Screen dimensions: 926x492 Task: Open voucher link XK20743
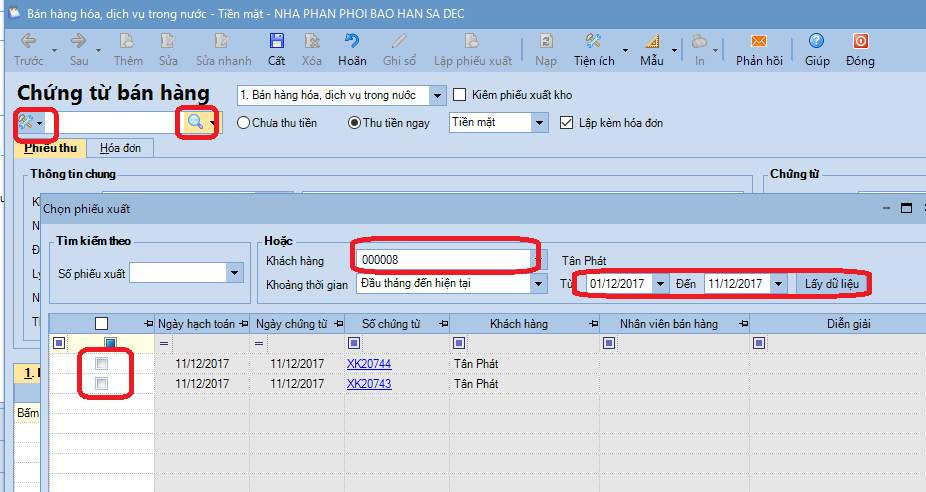[369, 383]
